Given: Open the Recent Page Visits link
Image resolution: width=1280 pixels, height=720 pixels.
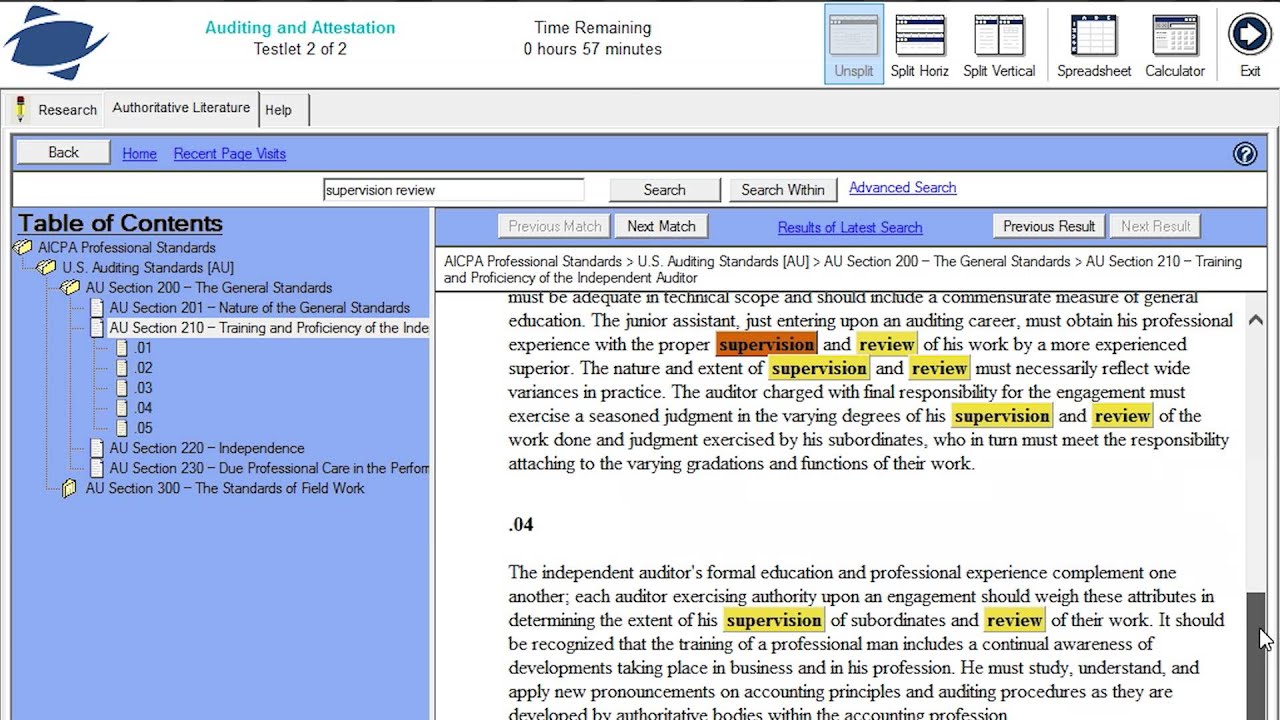Looking at the screenshot, I should (229, 153).
